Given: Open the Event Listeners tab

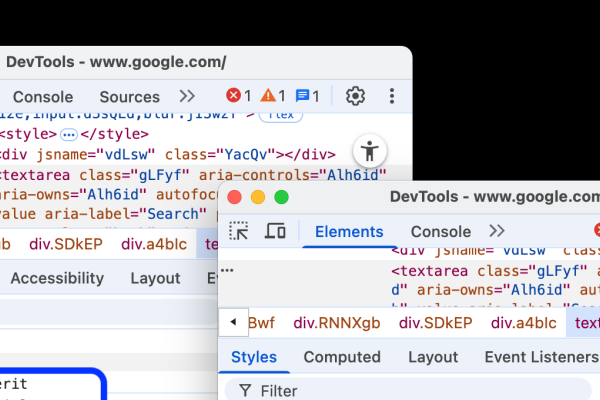Looking at the screenshot, I should click(541, 357).
